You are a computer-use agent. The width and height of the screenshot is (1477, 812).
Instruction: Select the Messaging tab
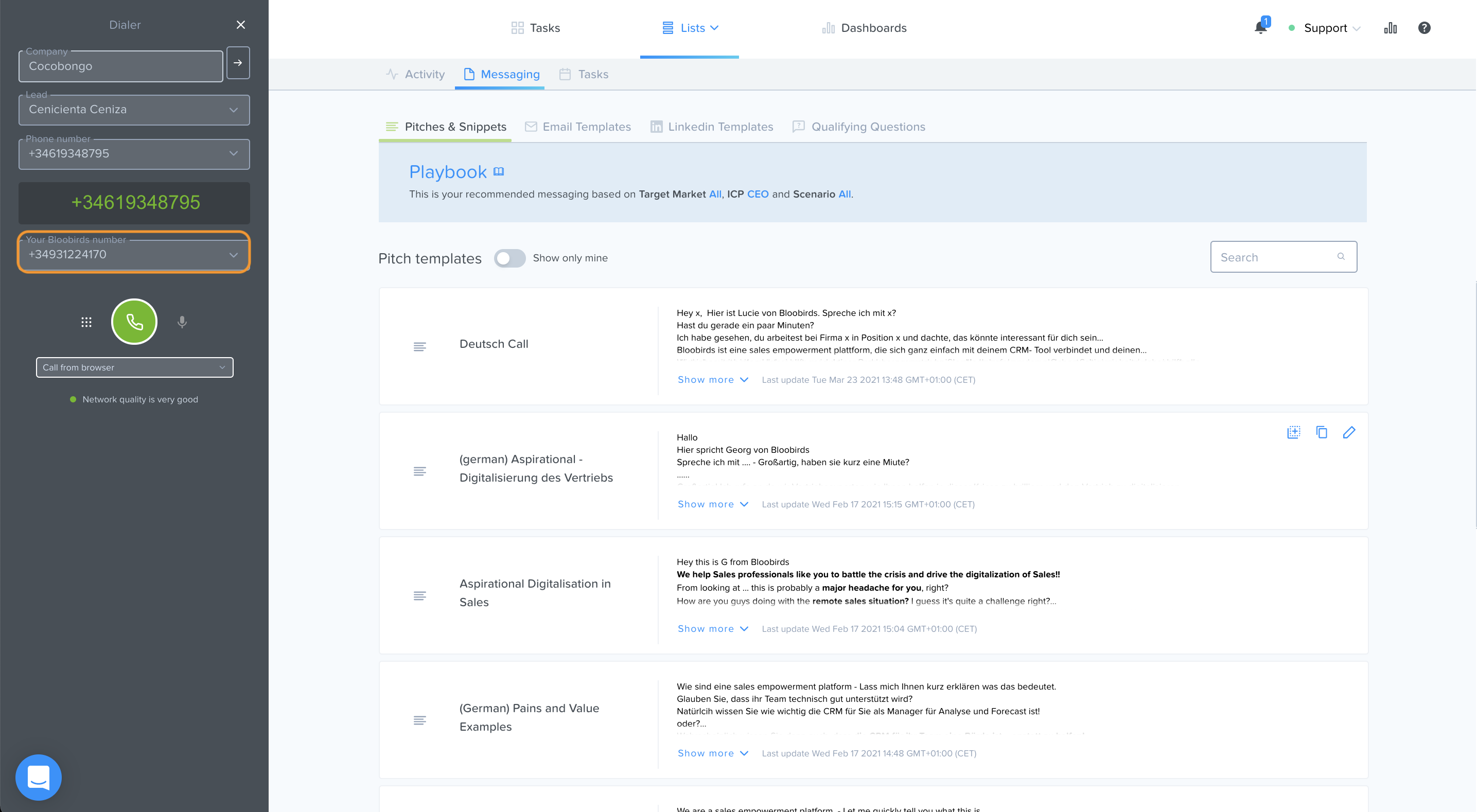(x=501, y=75)
